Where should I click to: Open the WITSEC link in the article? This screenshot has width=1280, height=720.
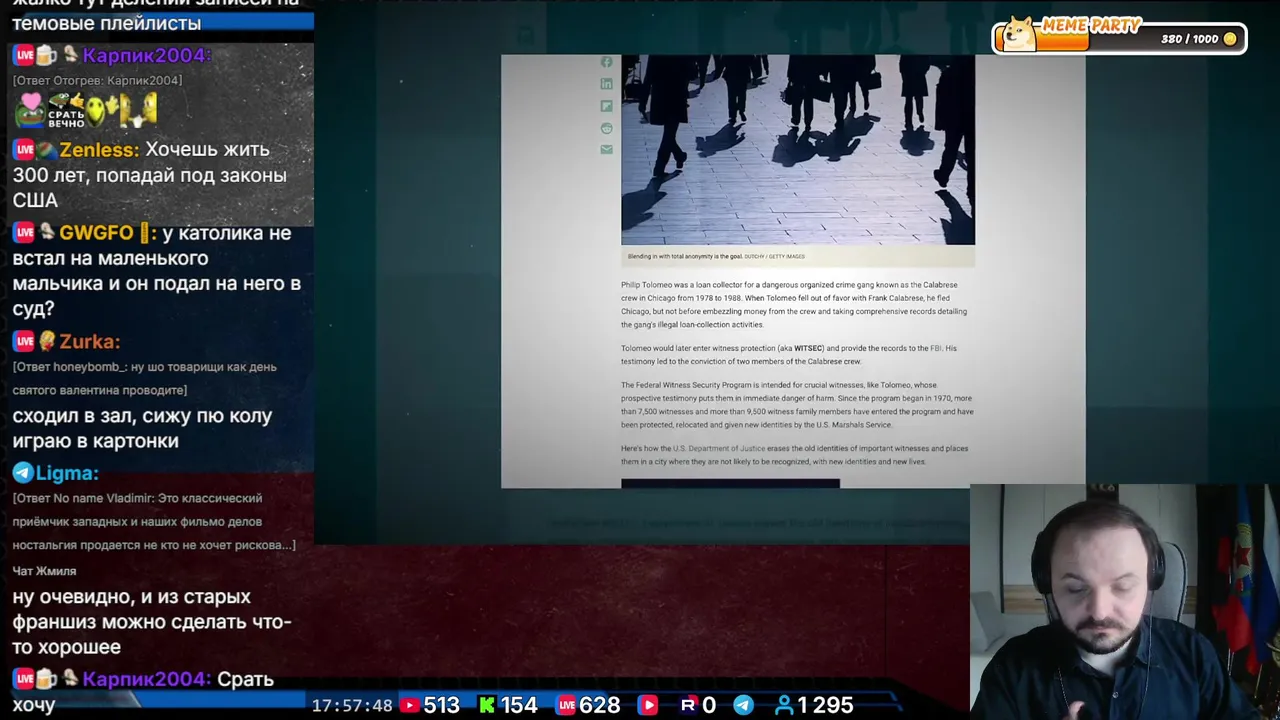(809, 348)
